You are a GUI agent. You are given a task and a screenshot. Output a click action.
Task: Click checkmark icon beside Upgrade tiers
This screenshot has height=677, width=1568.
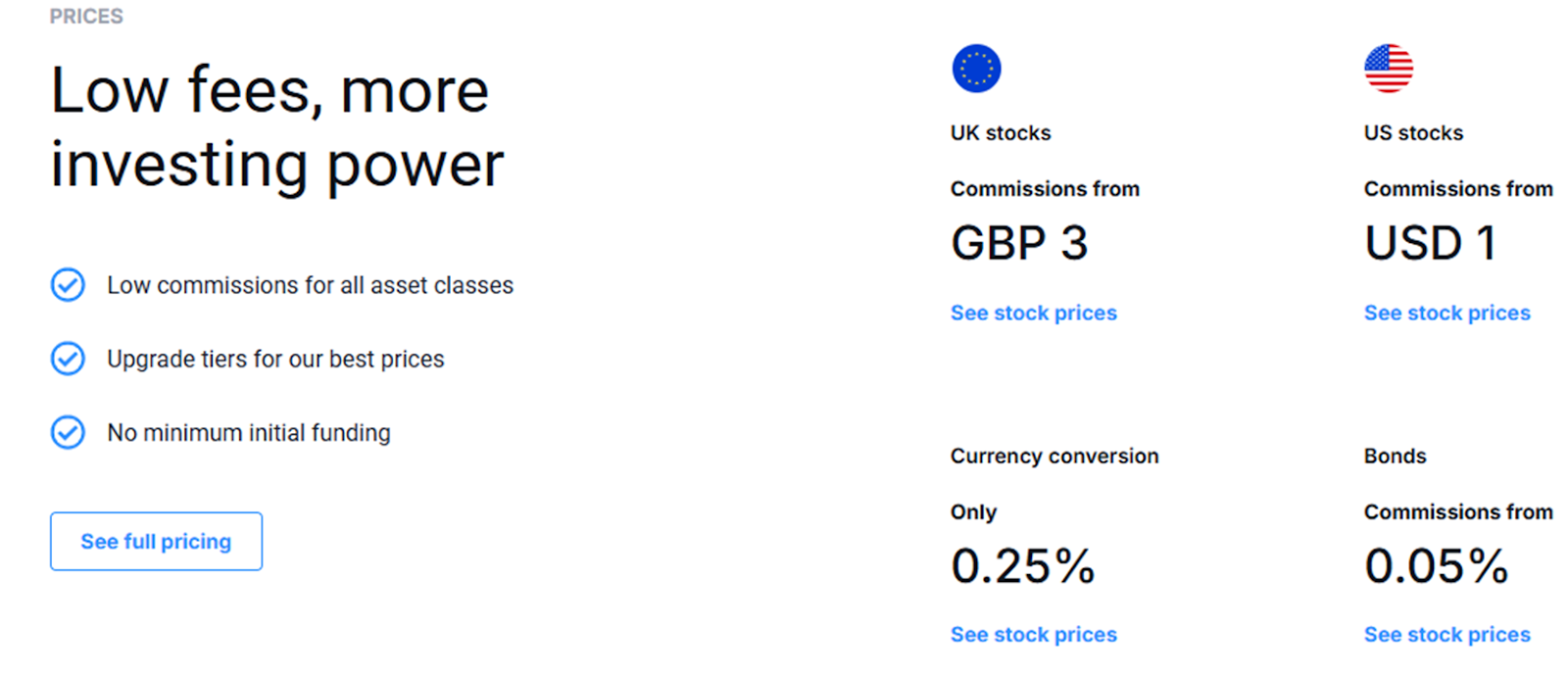point(68,359)
